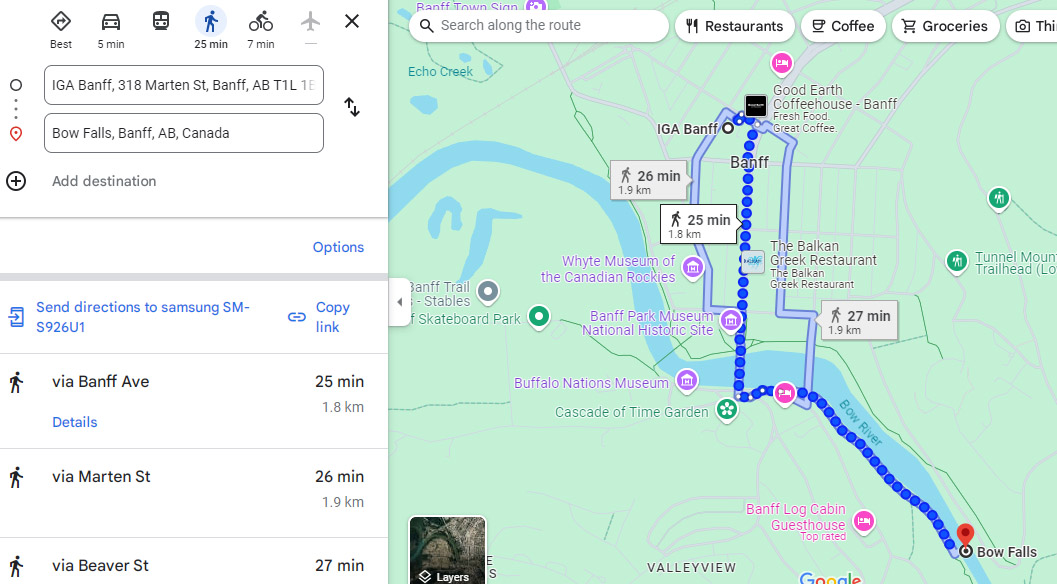Open the Banff Trail Stables gray pin

488,291
